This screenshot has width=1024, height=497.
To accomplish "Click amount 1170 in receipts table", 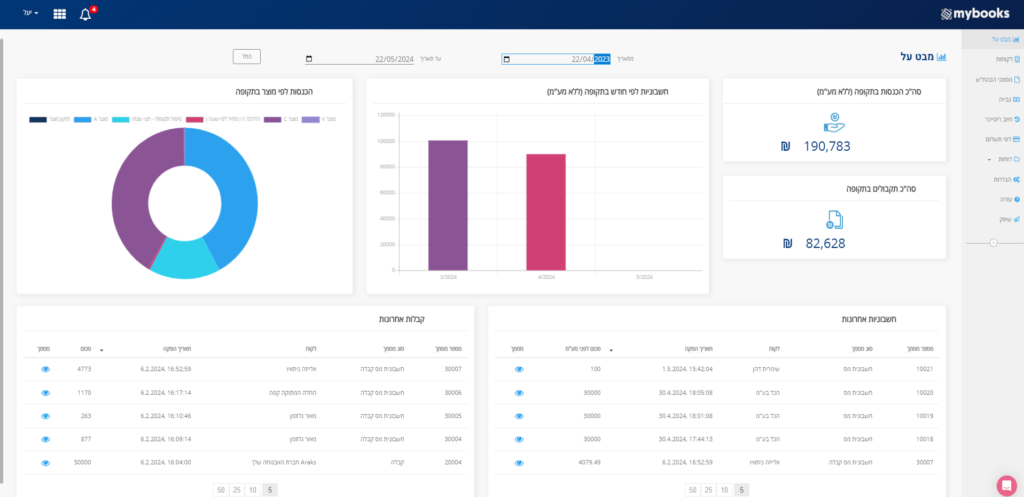I will pyautogui.click(x=84, y=393).
